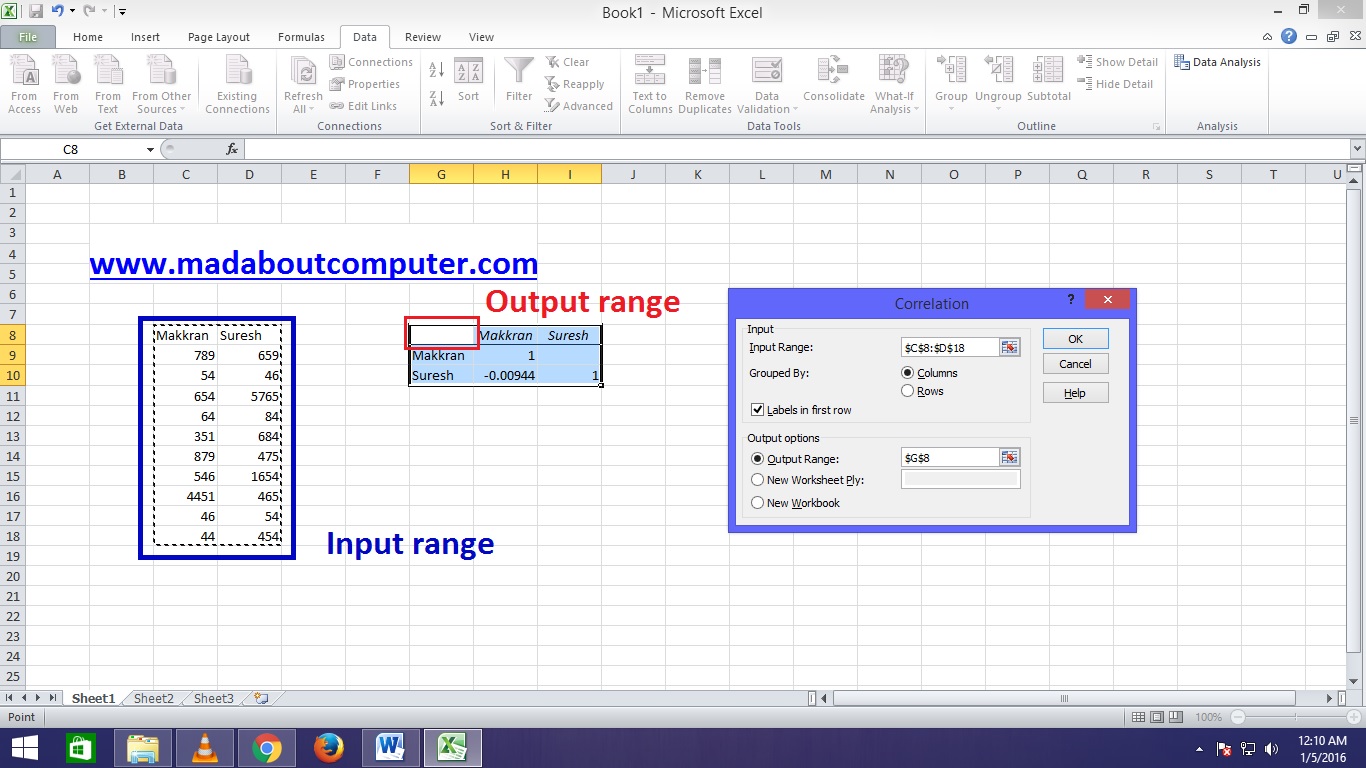The height and width of the screenshot is (768, 1366).
Task: Click Connections in the ribbon
Action: (x=371, y=62)
